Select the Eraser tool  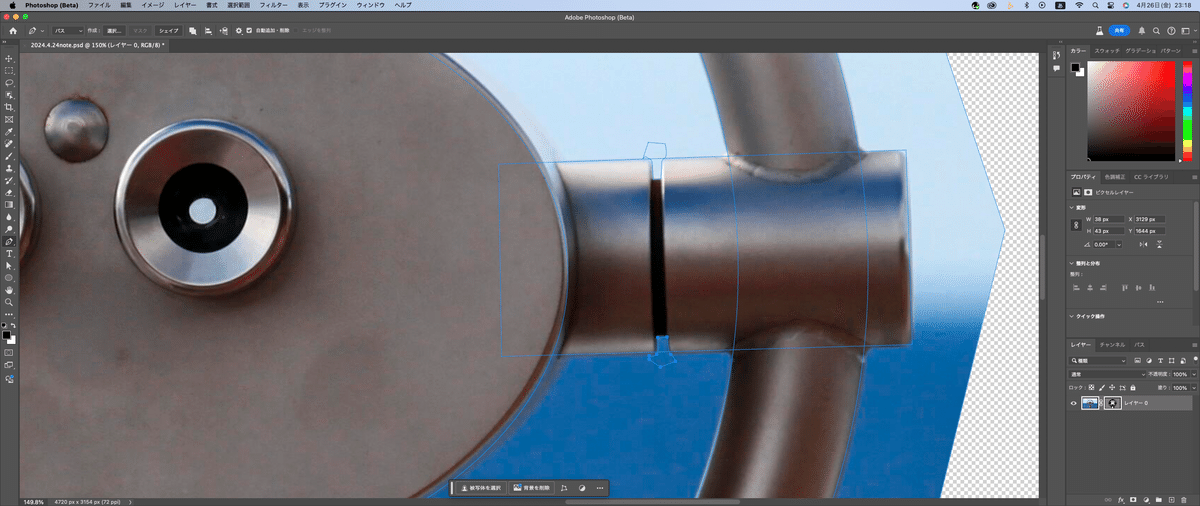9,192
